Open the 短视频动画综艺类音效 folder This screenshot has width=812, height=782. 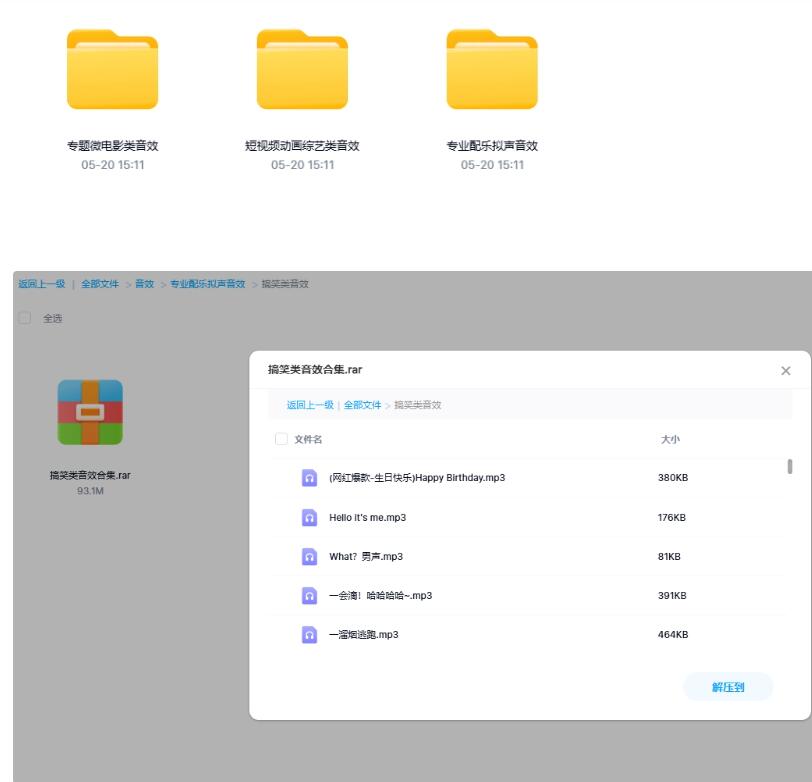tap(301, 70)
